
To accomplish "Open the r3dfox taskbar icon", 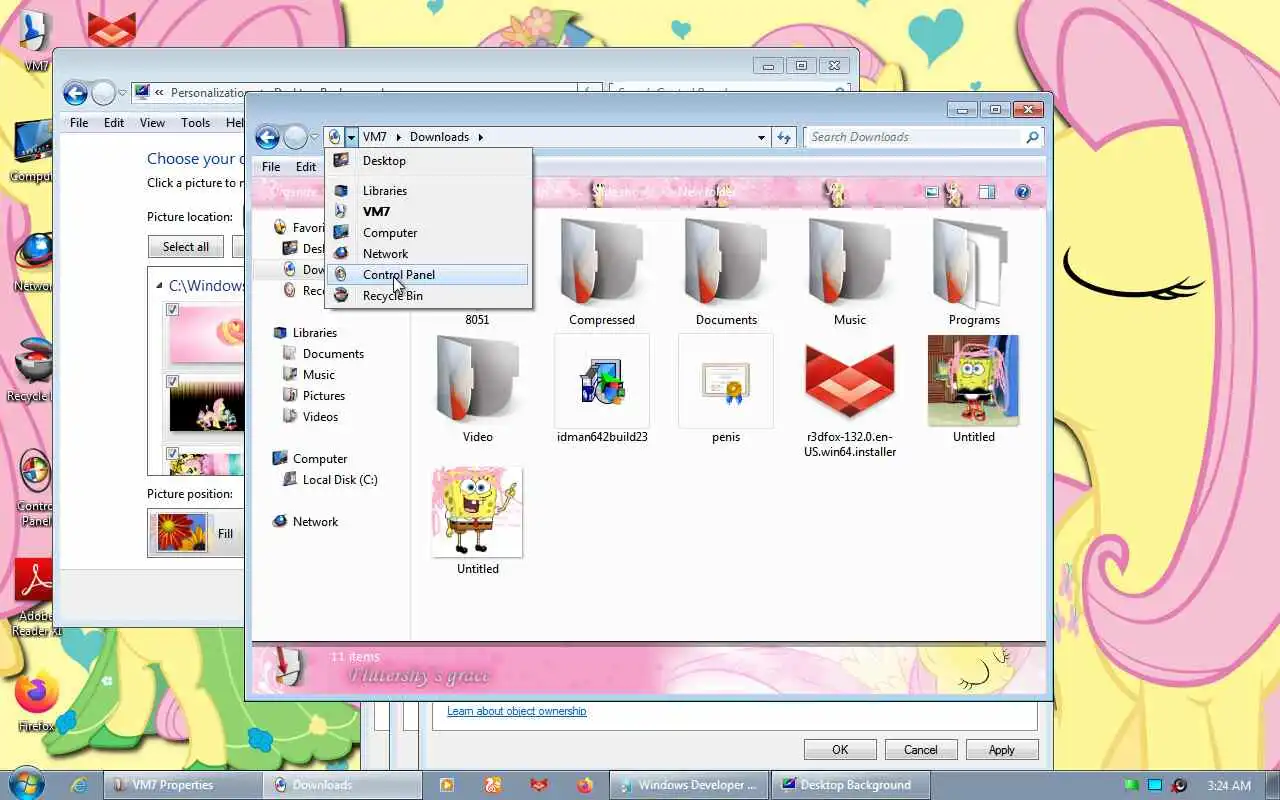I will pyautogui.click(x=539, y=785).
